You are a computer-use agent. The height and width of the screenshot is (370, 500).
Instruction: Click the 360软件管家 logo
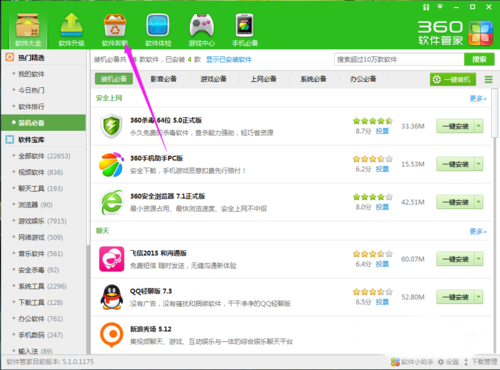point(455,33)
